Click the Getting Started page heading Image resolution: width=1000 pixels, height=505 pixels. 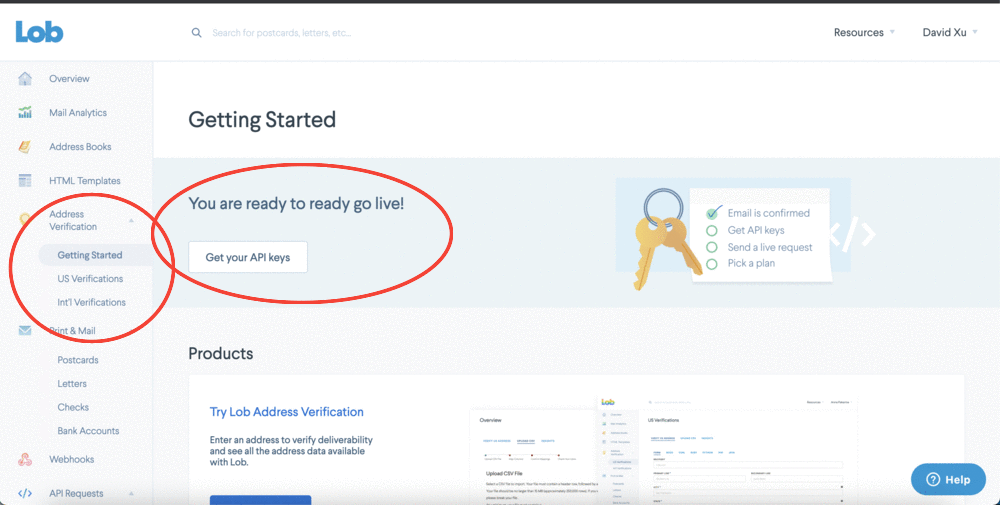(x=262, y=119)
